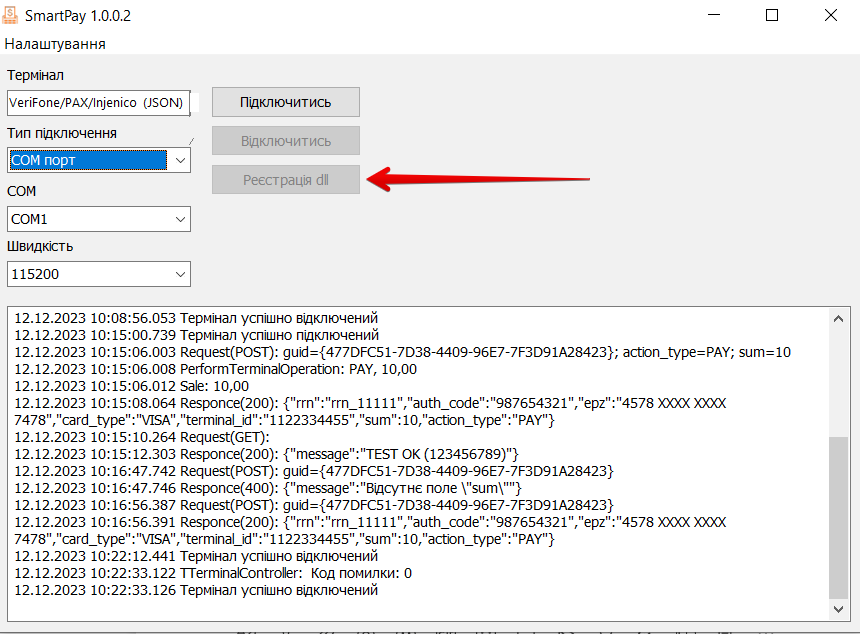Maximize the SmartPay window
Screen dimensions: 860x634
click(772, 16)
